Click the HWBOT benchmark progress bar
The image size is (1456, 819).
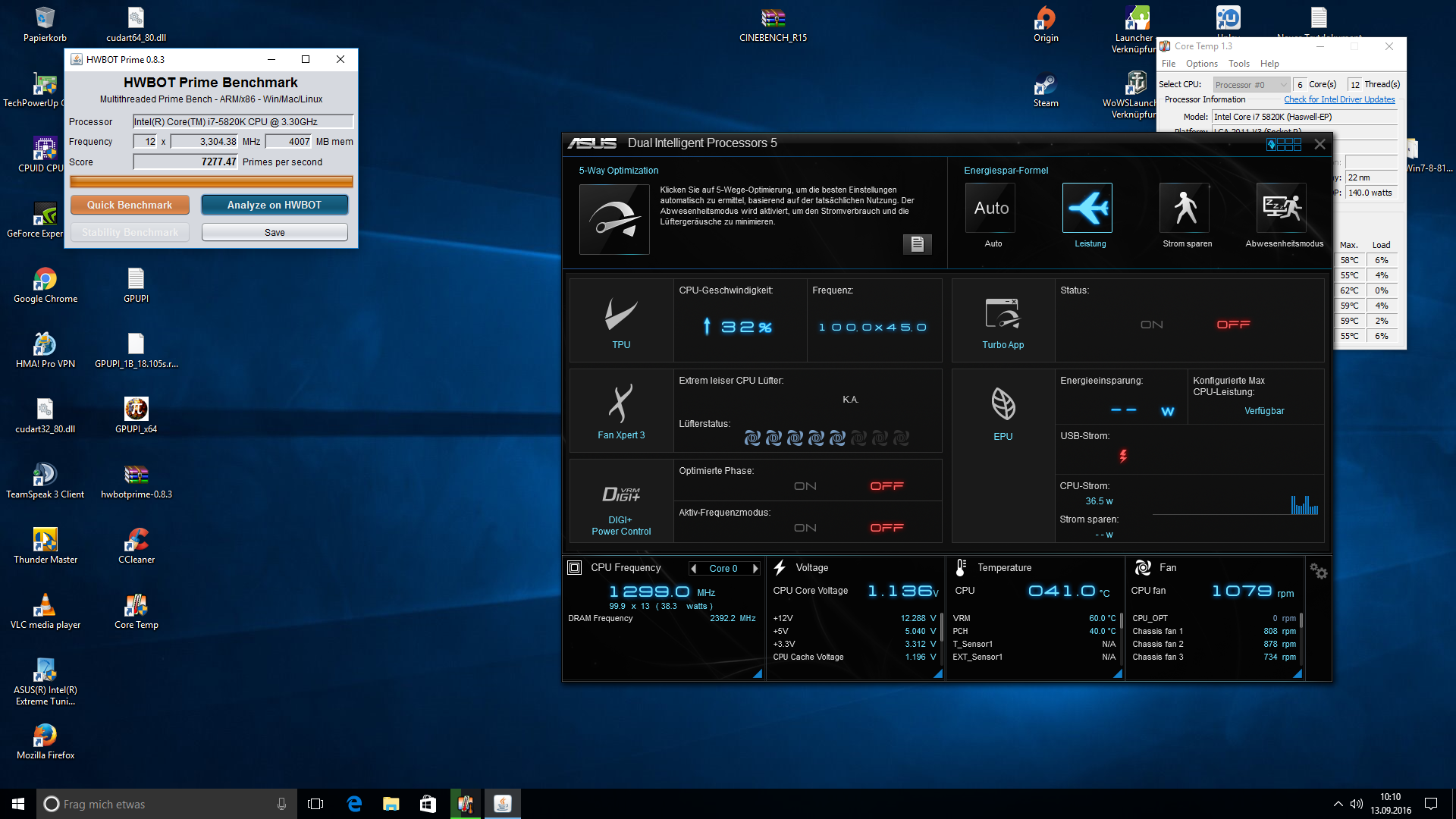click(212, 181)
